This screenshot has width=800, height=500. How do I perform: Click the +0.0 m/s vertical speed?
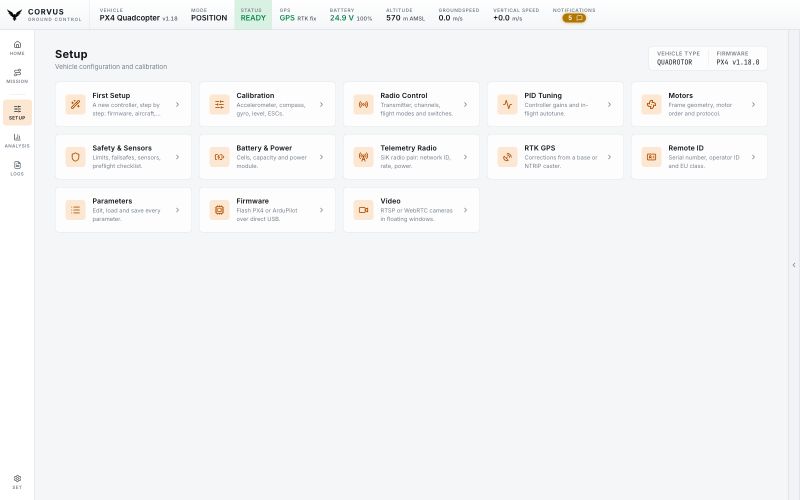point(508,18)
